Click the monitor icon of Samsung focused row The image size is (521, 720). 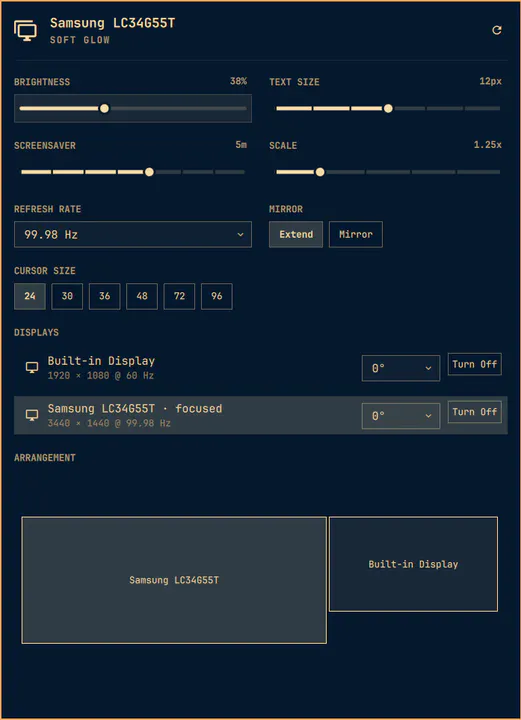point(32,416)
